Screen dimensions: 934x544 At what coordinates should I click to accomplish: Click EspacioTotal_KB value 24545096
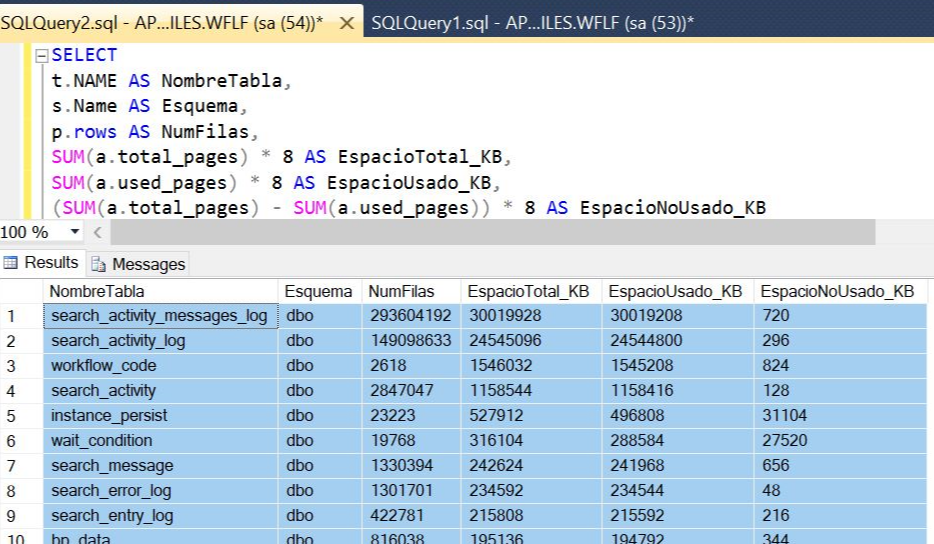pyautogui.click(x=531, y=341)
